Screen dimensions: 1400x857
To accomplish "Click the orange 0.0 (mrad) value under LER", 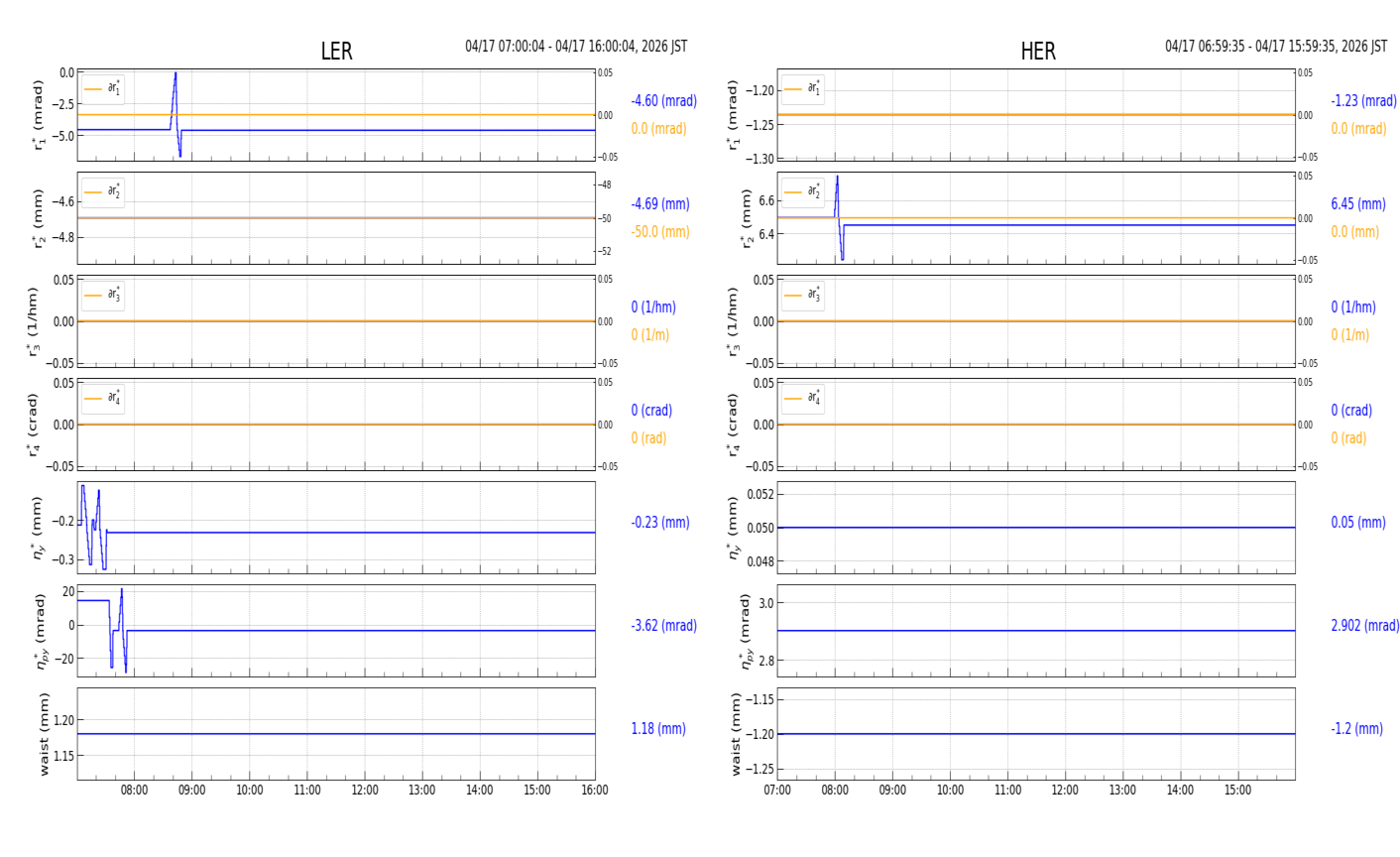I will click(658, 129).
